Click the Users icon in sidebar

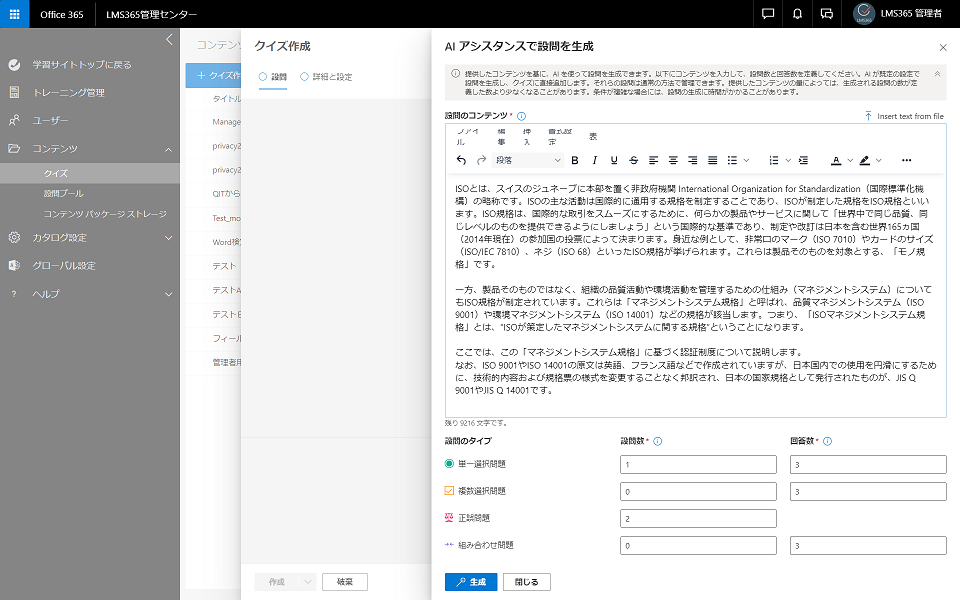click(14, 121)
